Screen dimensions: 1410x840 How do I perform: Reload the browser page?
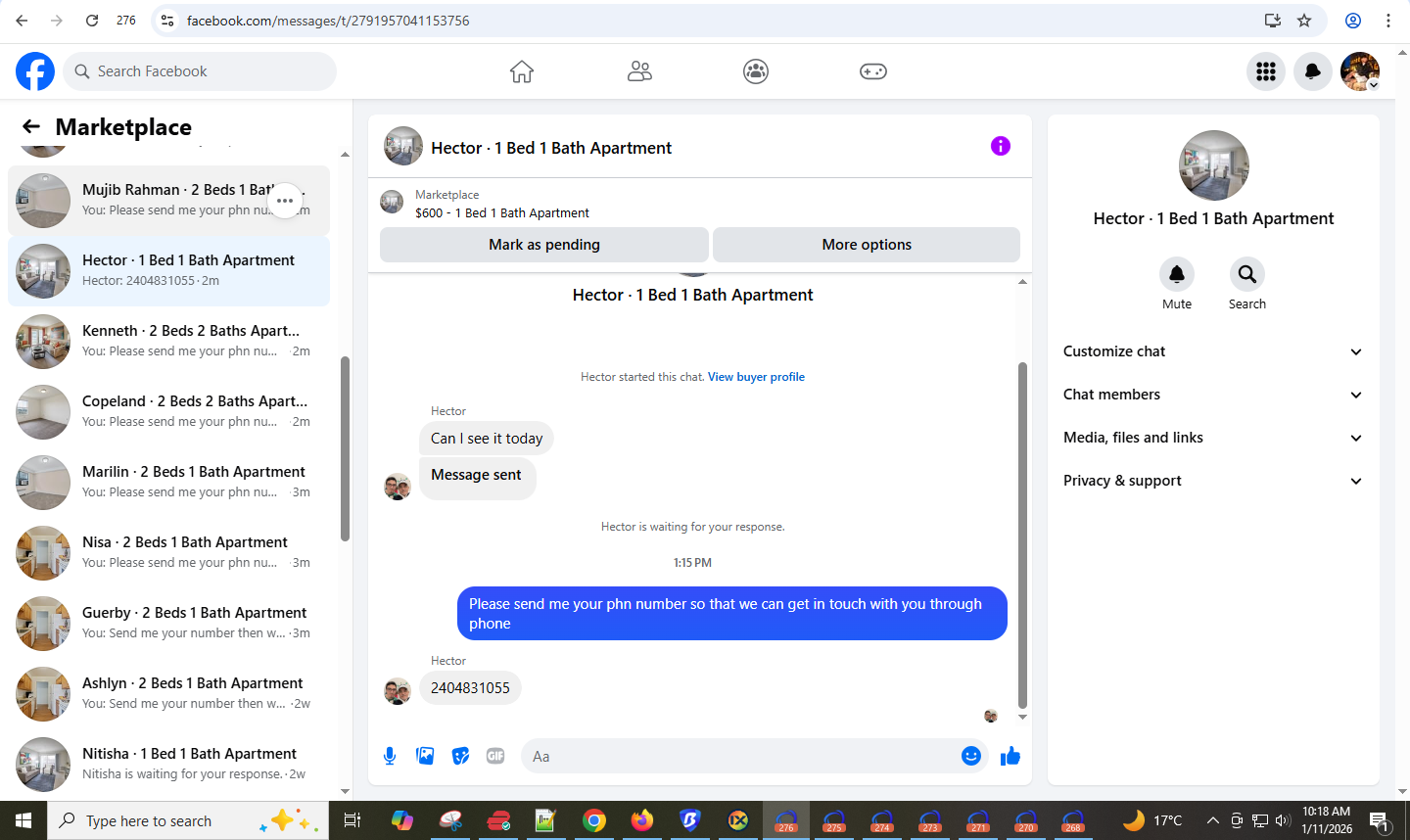click(x=92, y=21)
